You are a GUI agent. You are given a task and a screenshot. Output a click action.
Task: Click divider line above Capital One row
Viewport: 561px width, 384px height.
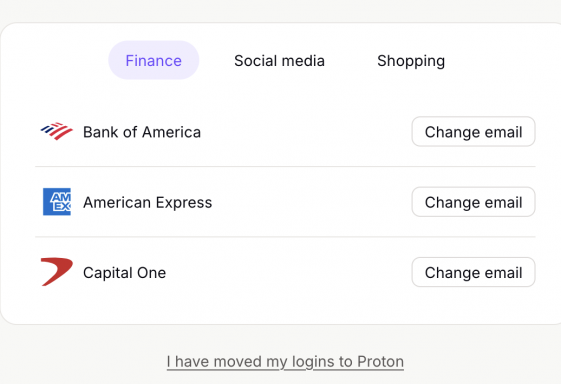[x=285, y=237]
